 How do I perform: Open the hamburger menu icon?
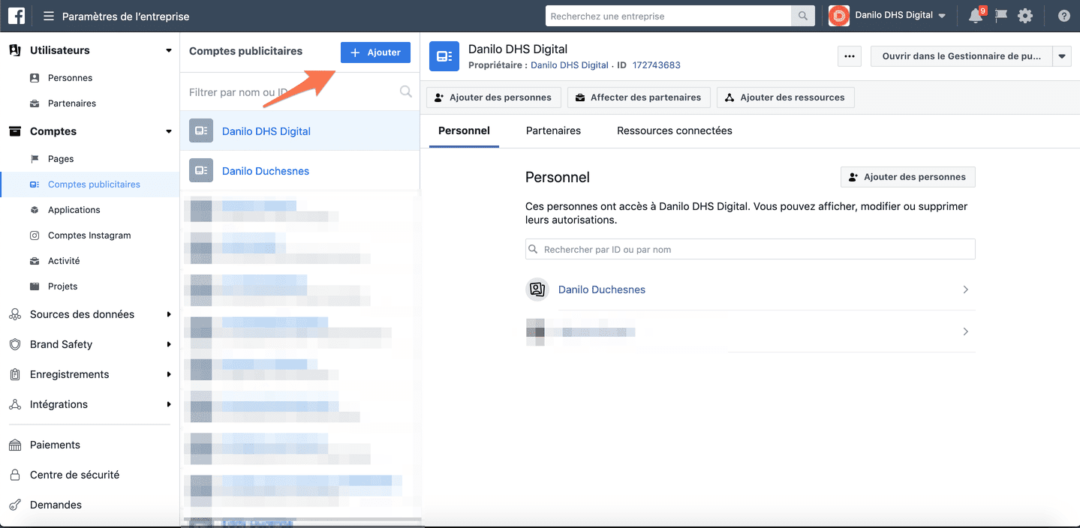[x=48, y=16]
